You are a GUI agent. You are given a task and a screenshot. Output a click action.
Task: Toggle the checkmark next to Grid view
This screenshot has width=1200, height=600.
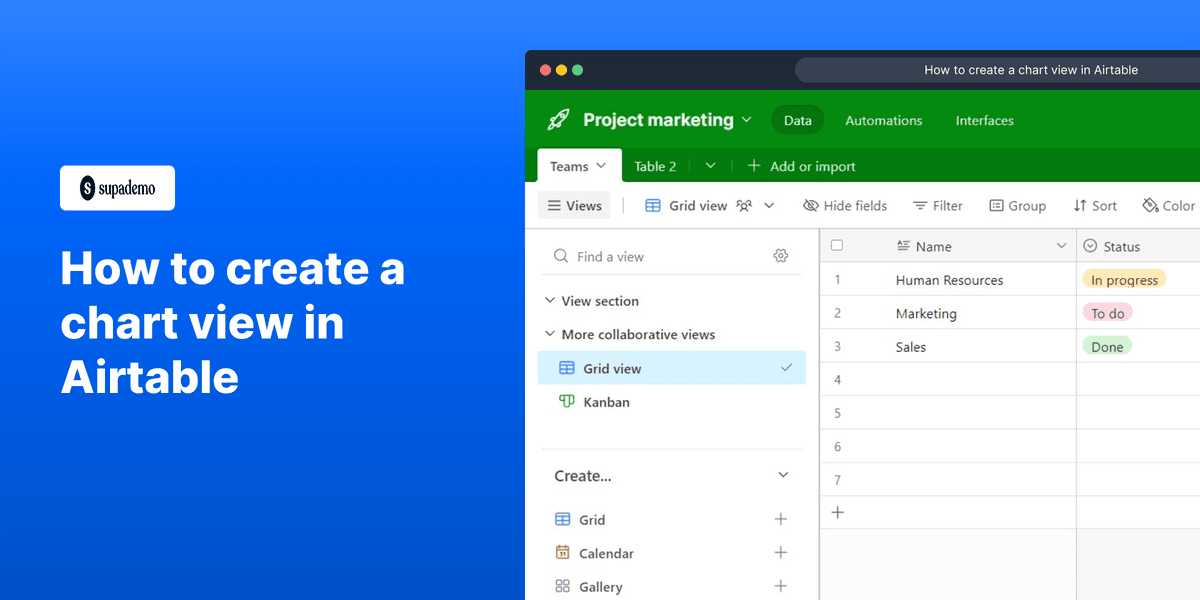(x=785, y=368)
